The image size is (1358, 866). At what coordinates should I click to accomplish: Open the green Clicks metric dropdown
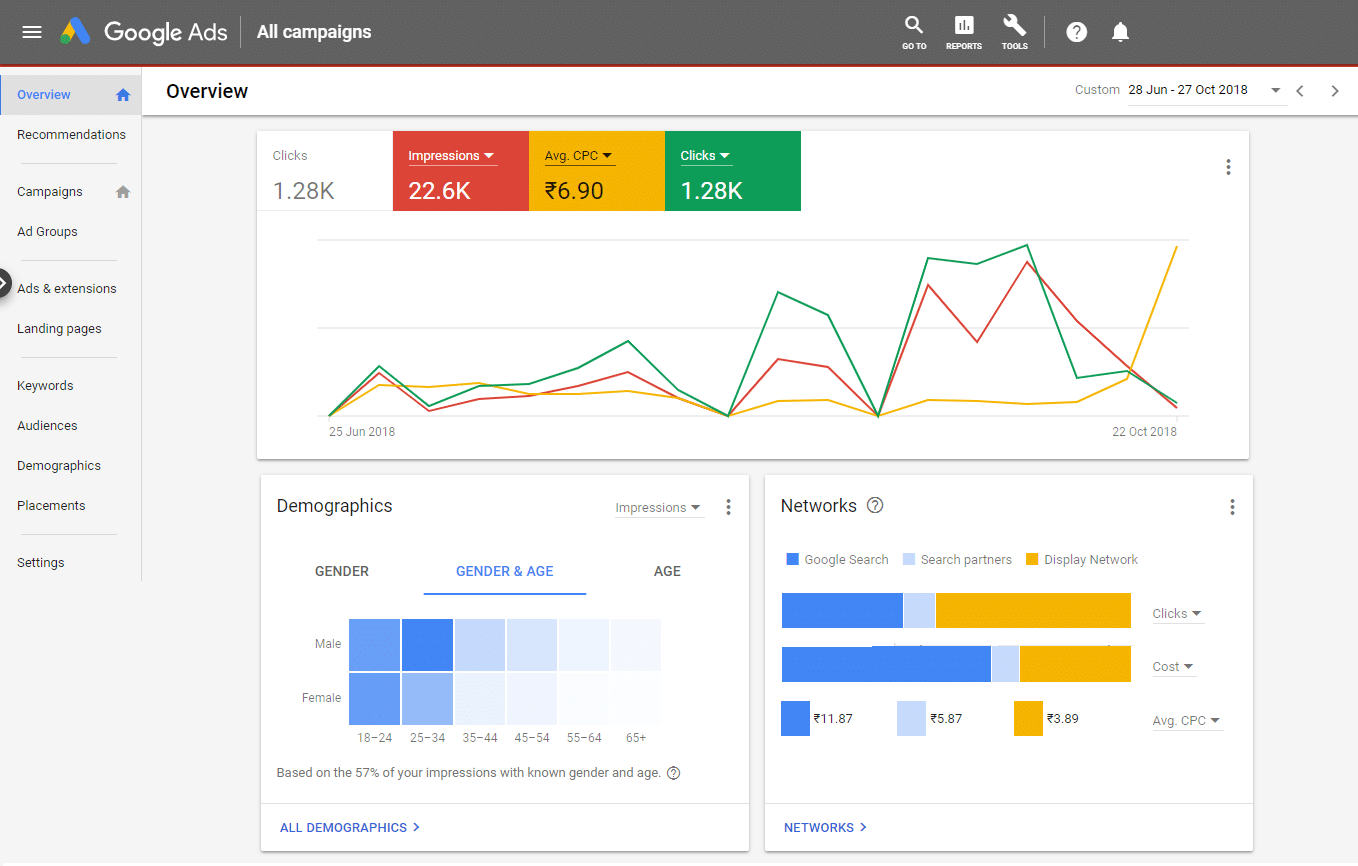[x=705, y=156]
